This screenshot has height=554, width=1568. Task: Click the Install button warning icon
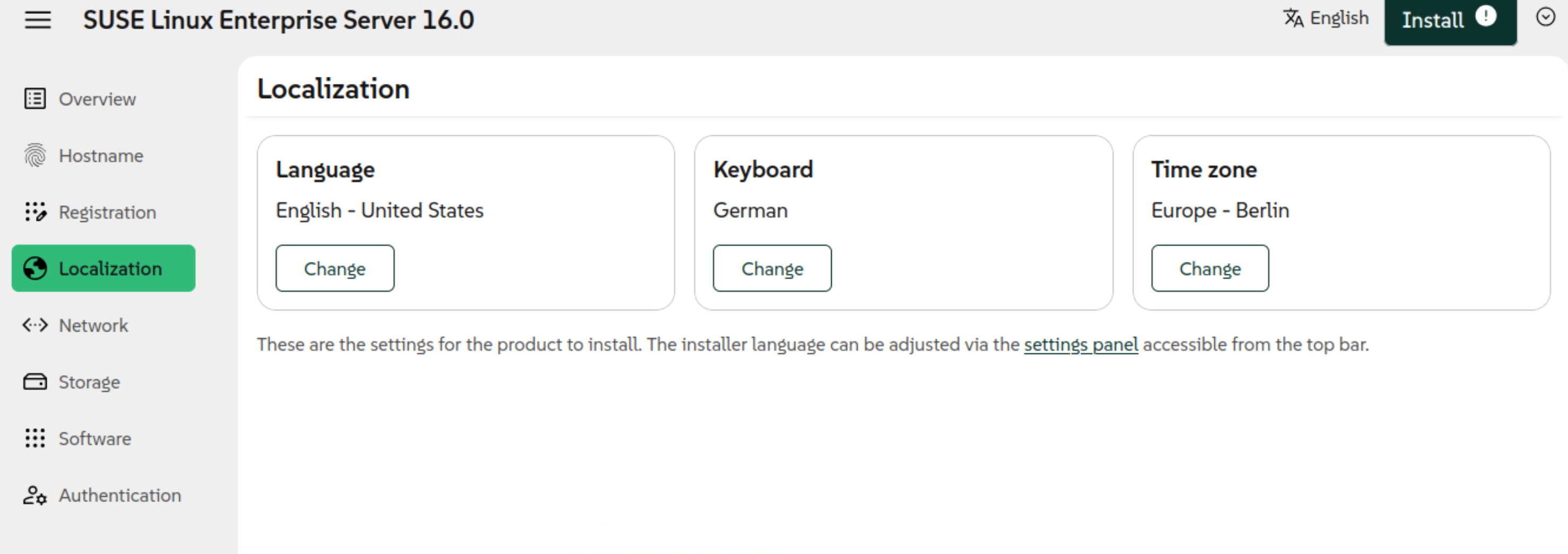[x=1486, y=16]
